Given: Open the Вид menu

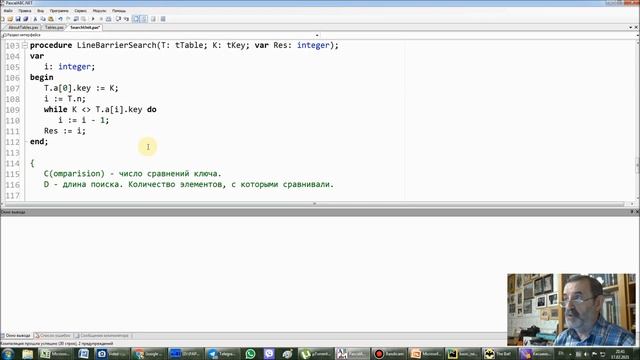Looking at the screenshot, I should coord(40,11).
